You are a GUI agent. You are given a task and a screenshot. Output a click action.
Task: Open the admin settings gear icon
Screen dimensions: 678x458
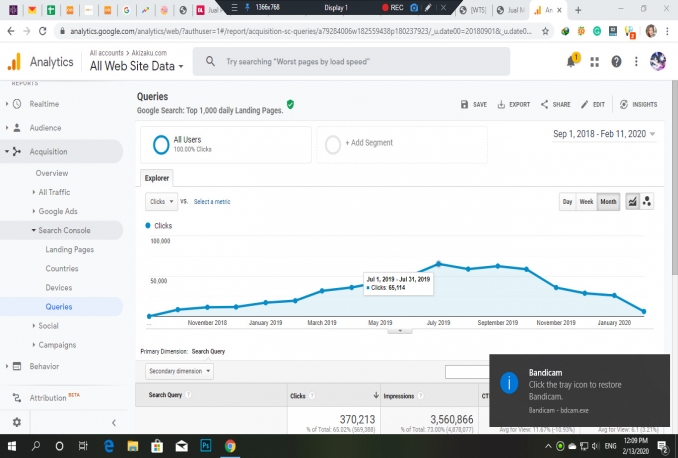pyautogui.click(x=16, y=422)
